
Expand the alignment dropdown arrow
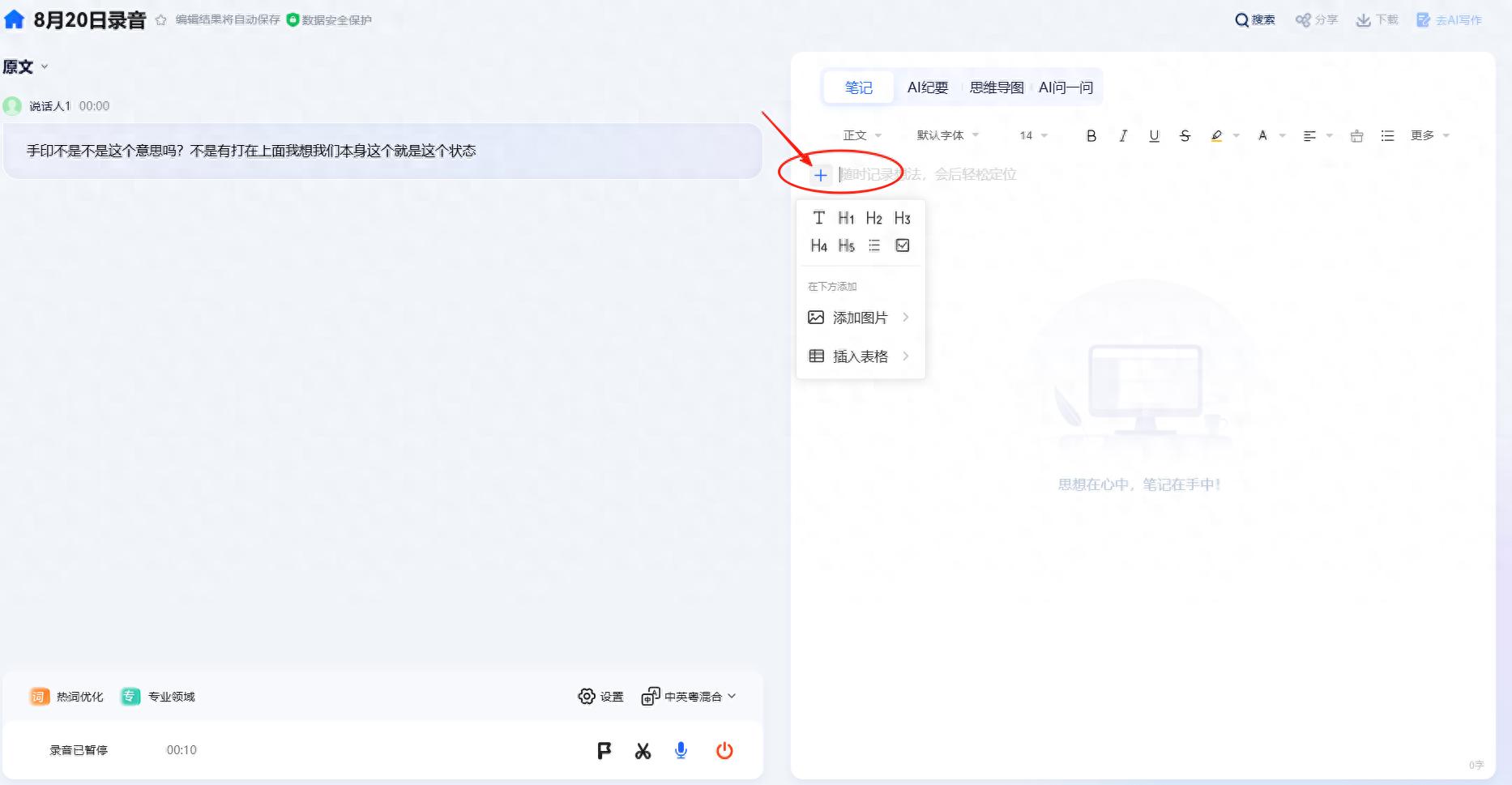[1329, 136]
